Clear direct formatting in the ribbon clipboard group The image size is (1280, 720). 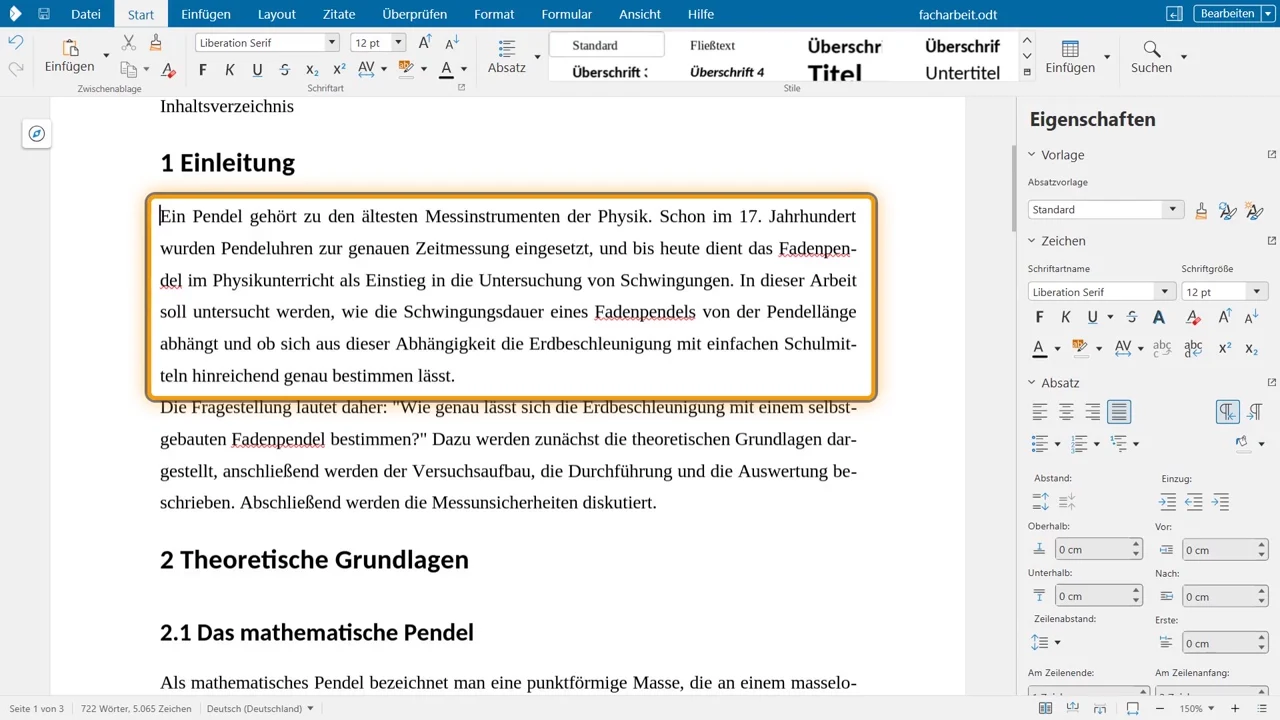[x=169, y=69]
